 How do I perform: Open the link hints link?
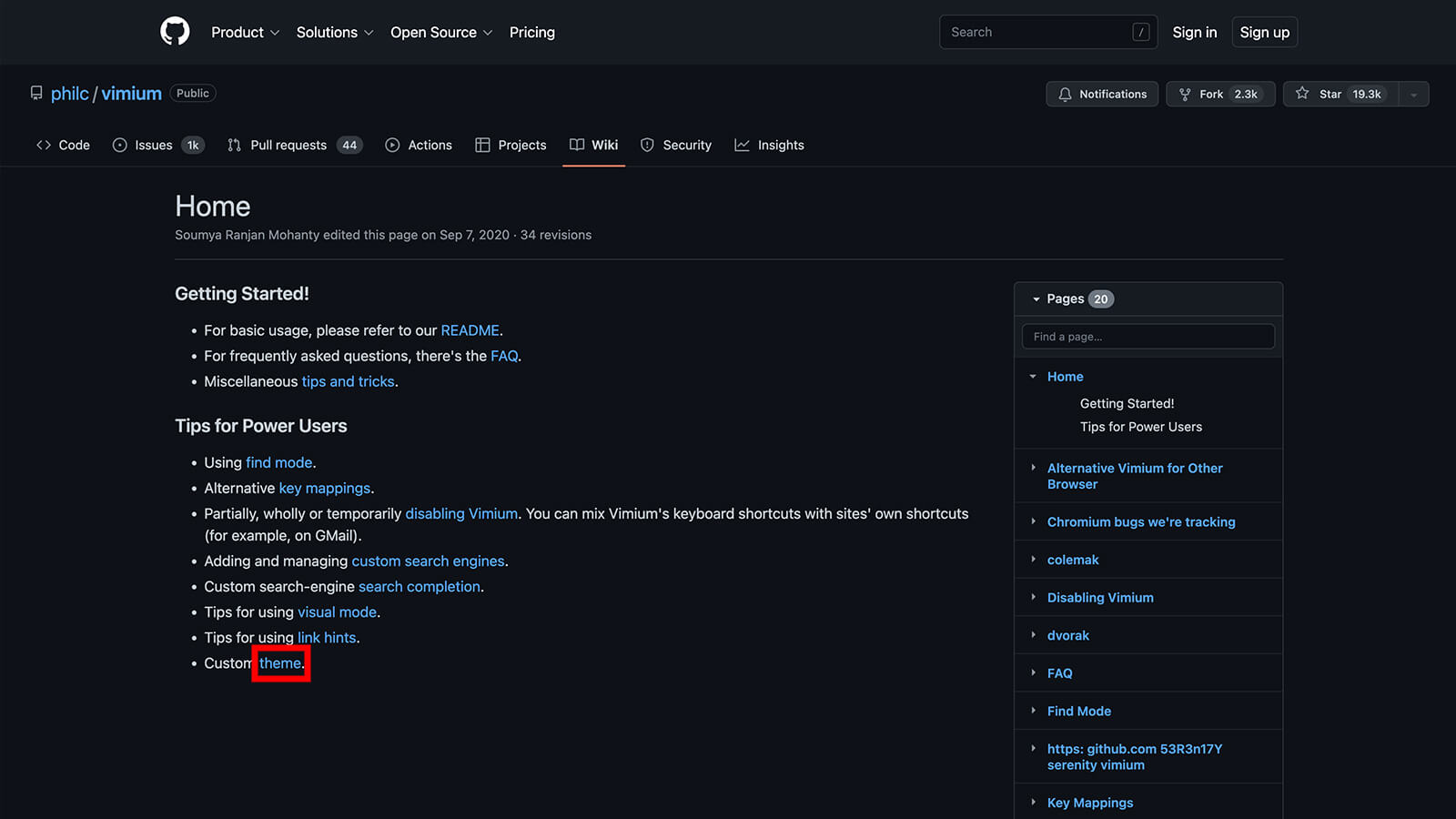327,637
